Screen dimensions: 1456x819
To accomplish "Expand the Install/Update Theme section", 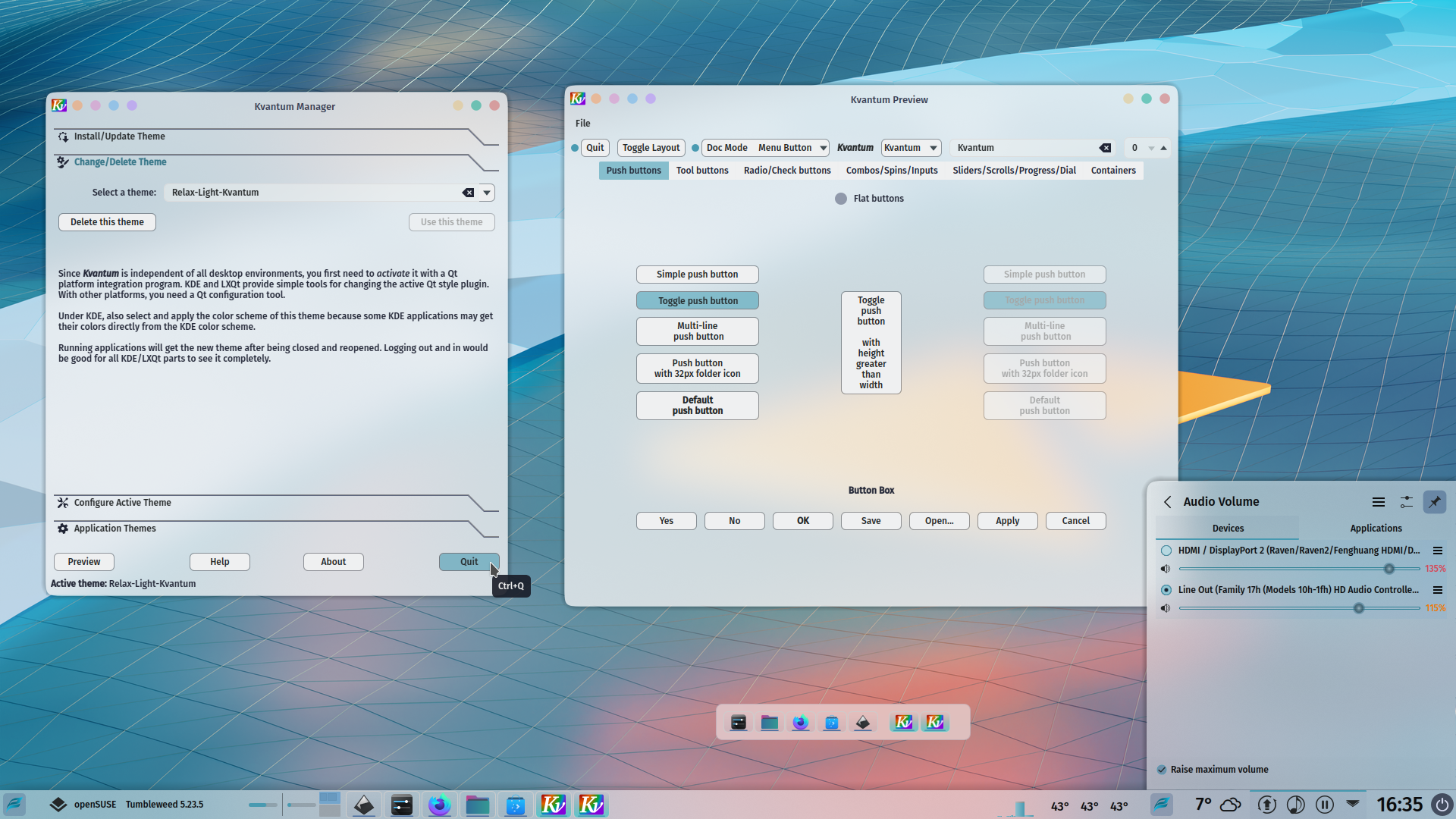I will (x=276, y=136).
